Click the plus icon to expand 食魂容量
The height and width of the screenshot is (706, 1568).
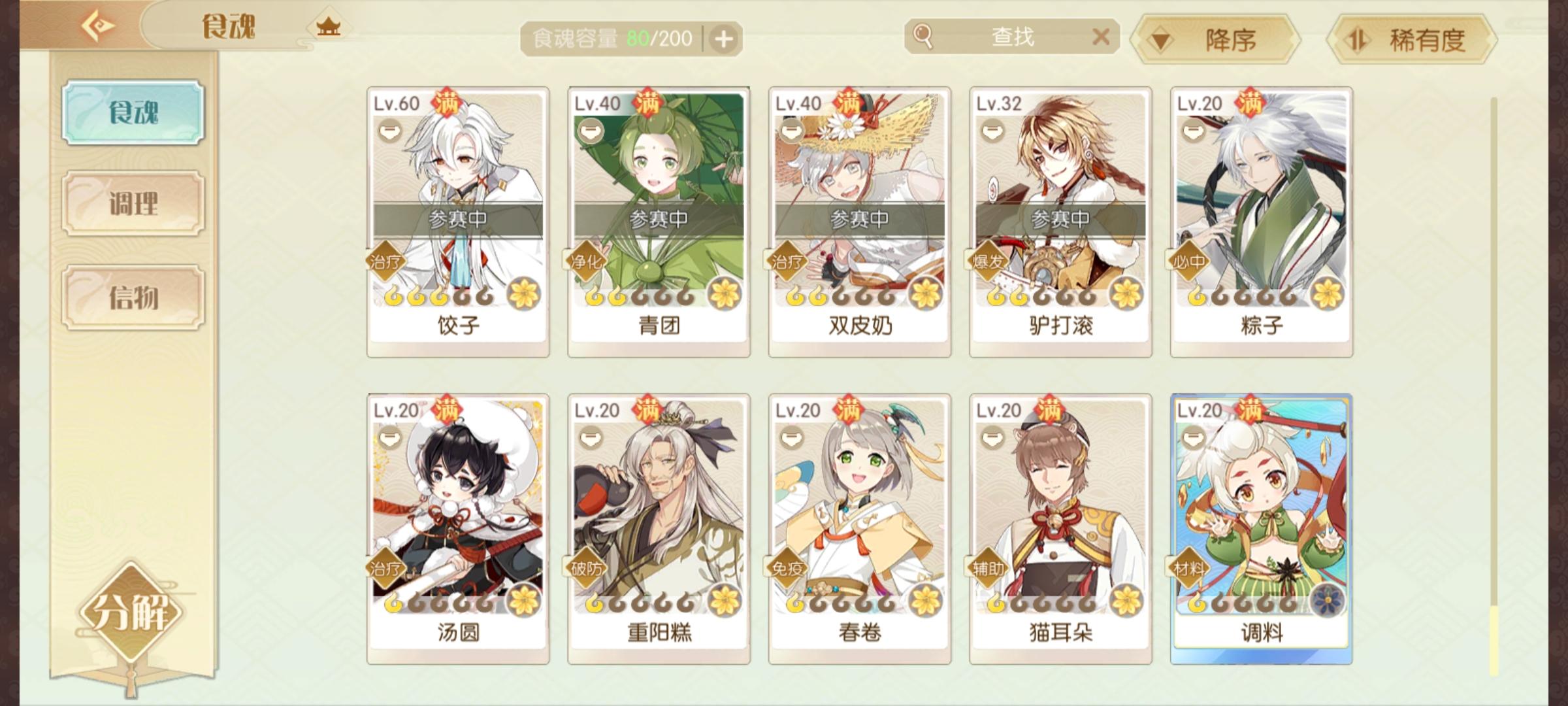pos(723,39)
